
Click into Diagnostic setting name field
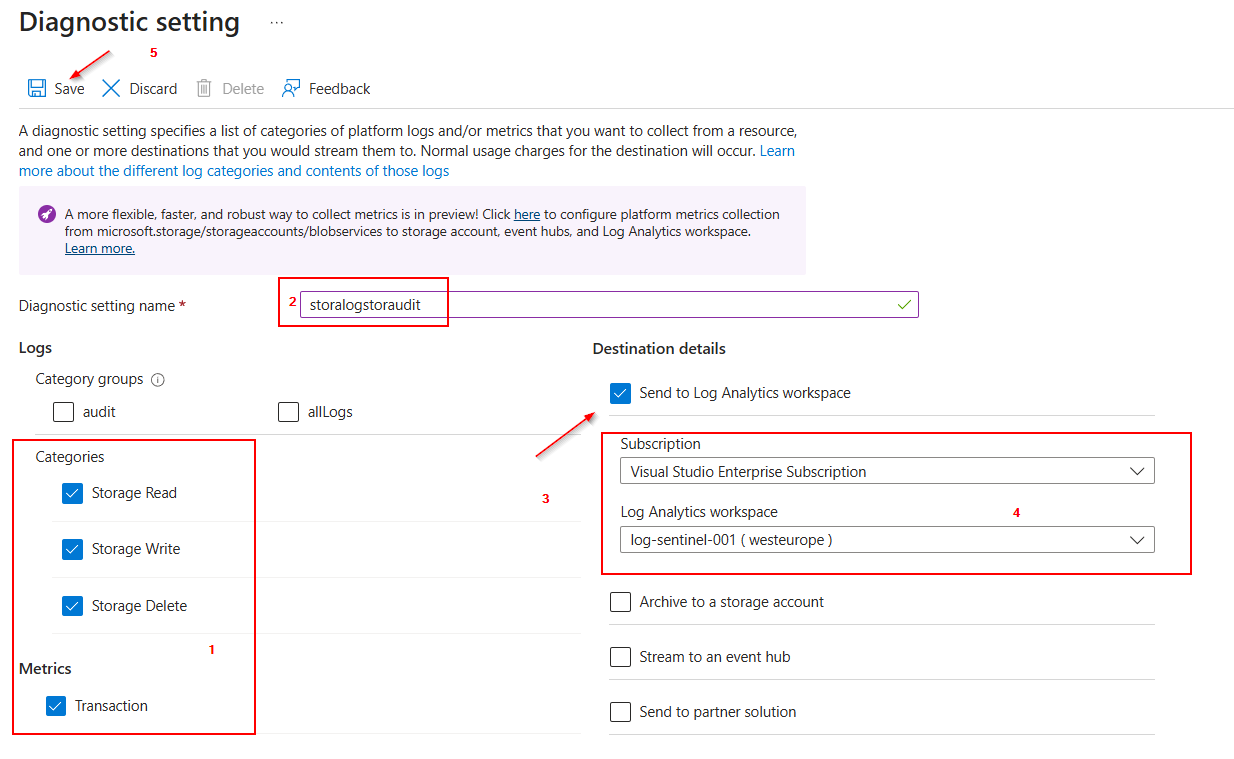click(x=600, y=305)
